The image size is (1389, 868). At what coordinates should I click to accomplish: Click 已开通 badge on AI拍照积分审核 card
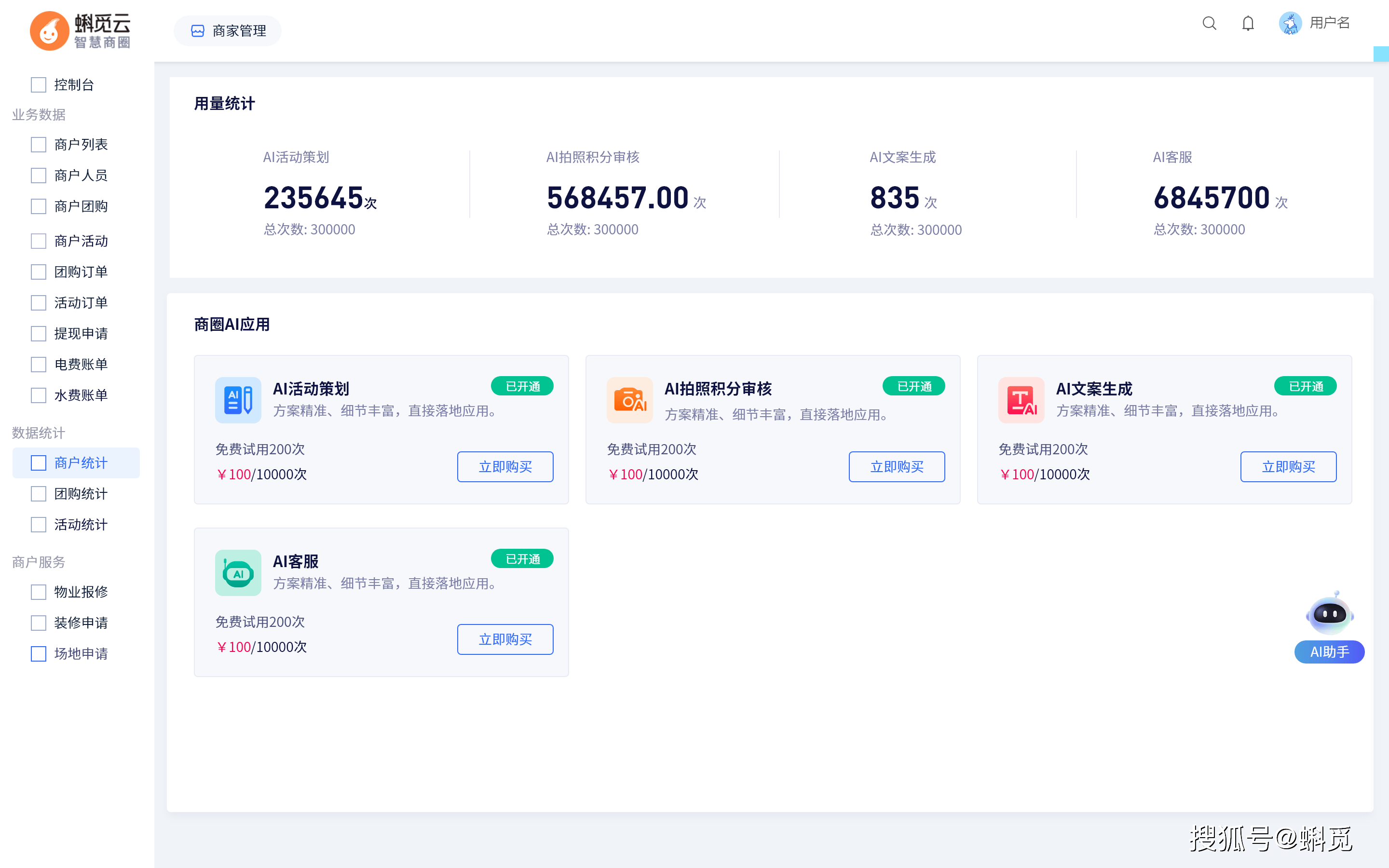pos(914,386)
